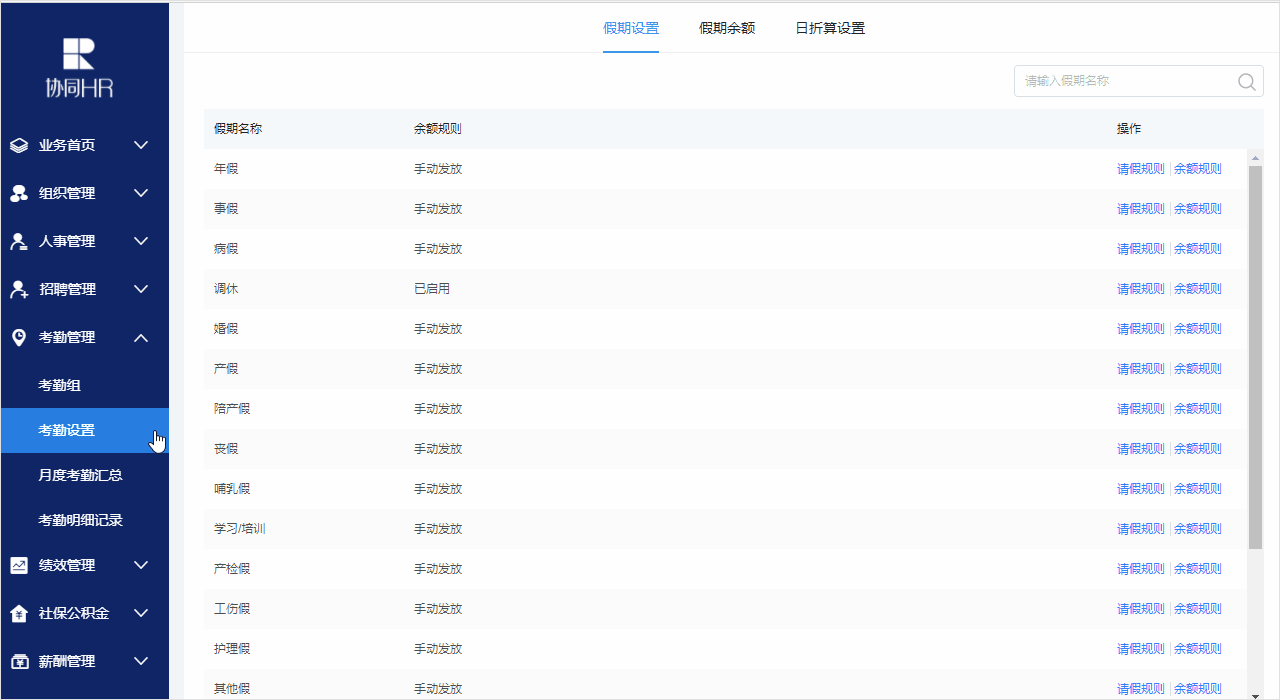Click the 绩效管理 chart icon
The height and width of the screenshot is (700, 1280).
point(19,565)
